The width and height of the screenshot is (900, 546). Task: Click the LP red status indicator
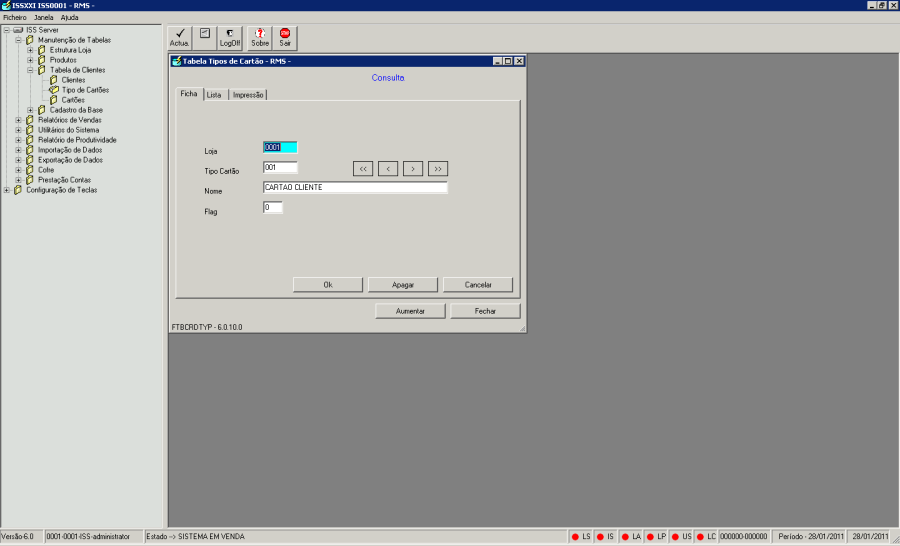pos(650,537)
